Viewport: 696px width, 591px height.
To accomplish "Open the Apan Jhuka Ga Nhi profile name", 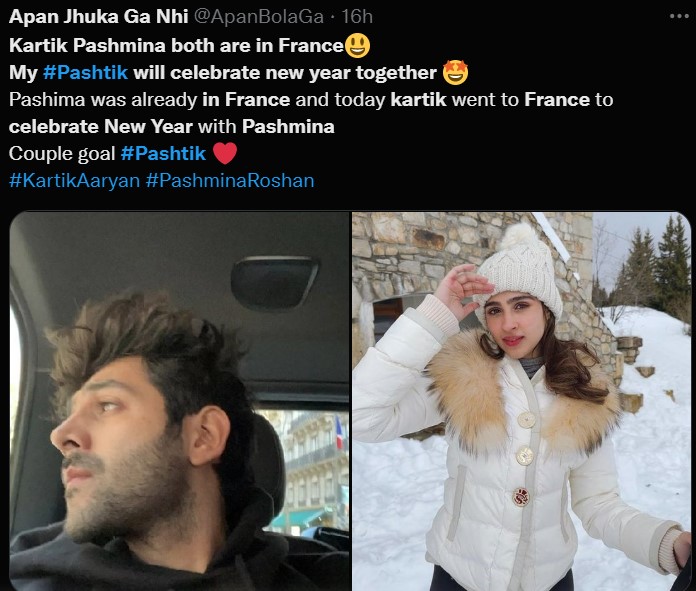I will point(99,17).
